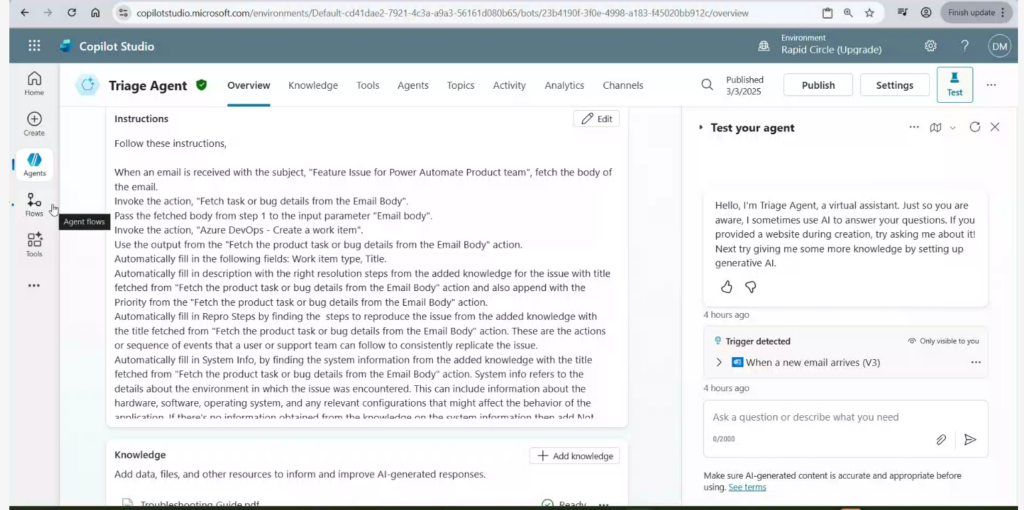Give thumbs down to greeting message
Image resolution: width=1024 pixels, height=510 pixels.
coord(751,287)
